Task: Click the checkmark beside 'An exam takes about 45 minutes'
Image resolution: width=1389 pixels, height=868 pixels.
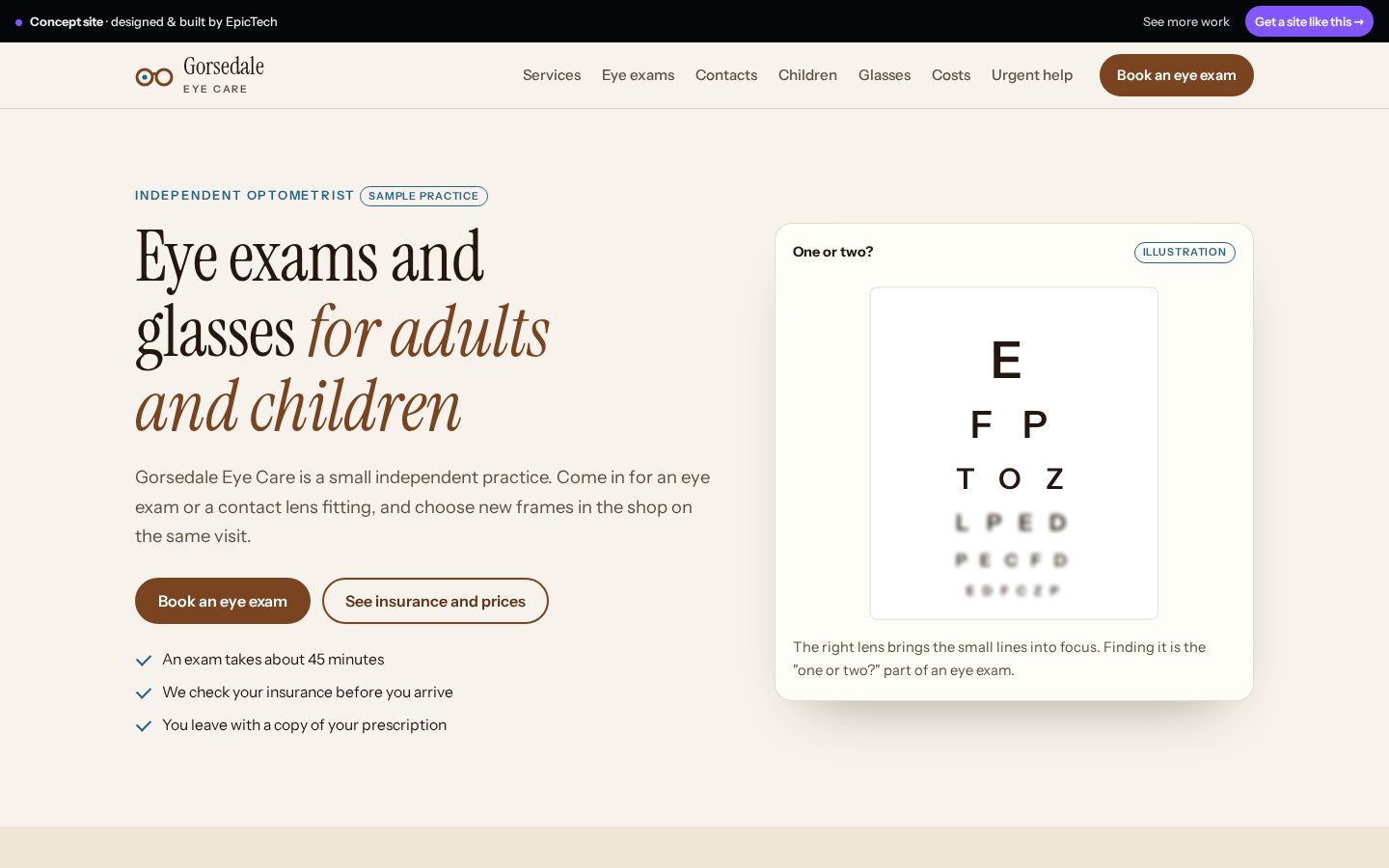Action: pos(144,661)
